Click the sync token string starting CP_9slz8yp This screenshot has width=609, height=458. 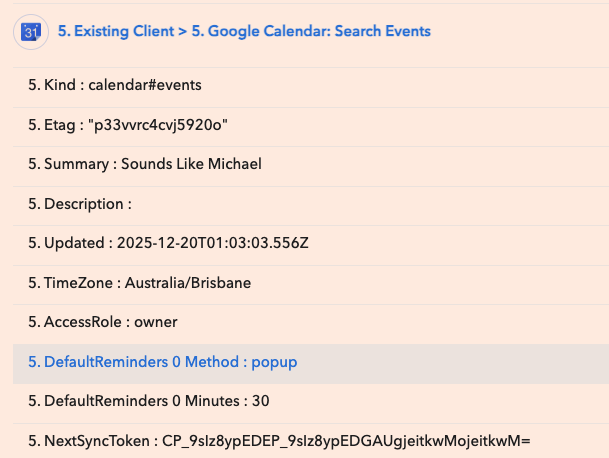click(x=345, y=441)
